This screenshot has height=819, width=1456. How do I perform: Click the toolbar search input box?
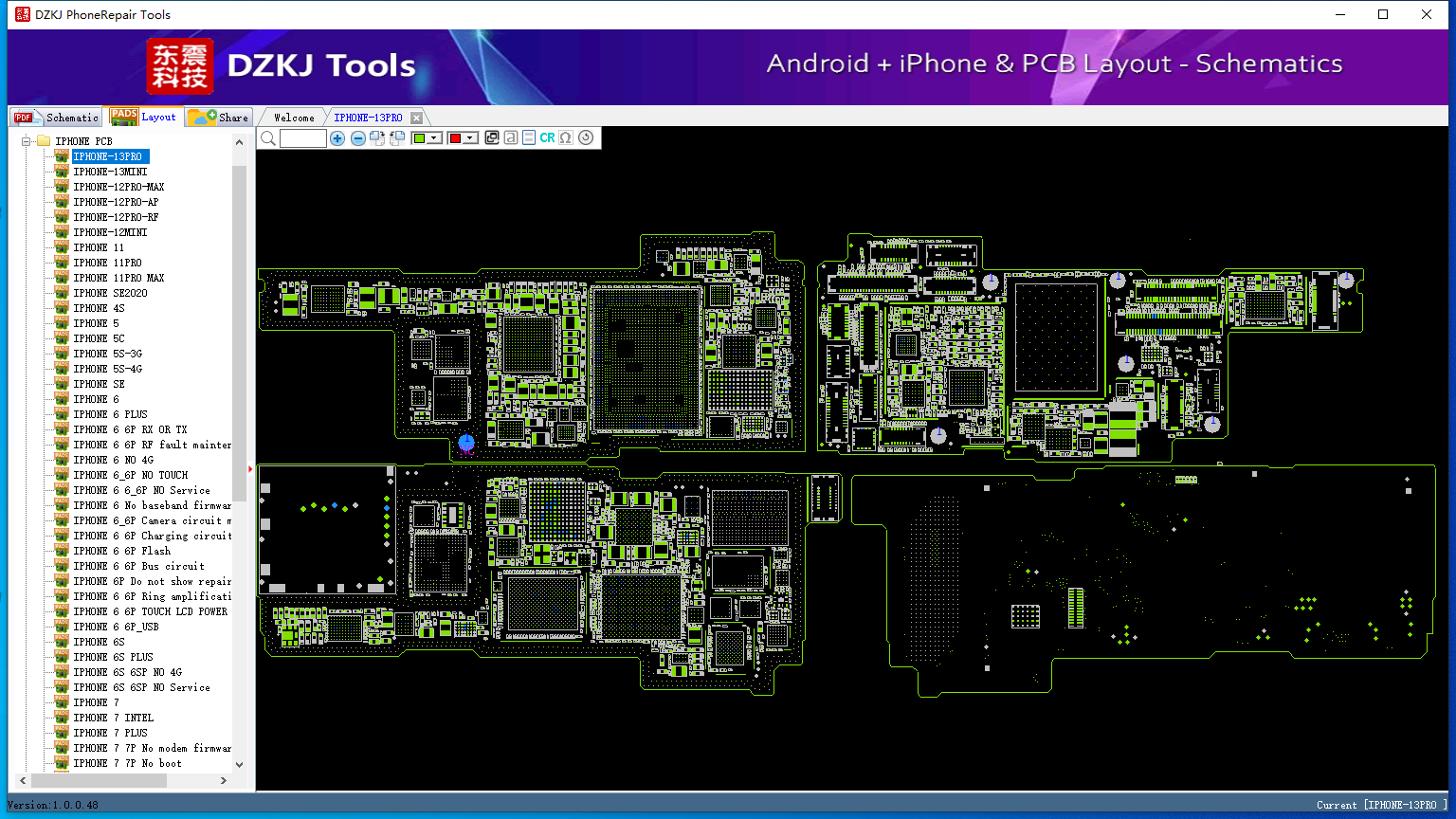303,138
